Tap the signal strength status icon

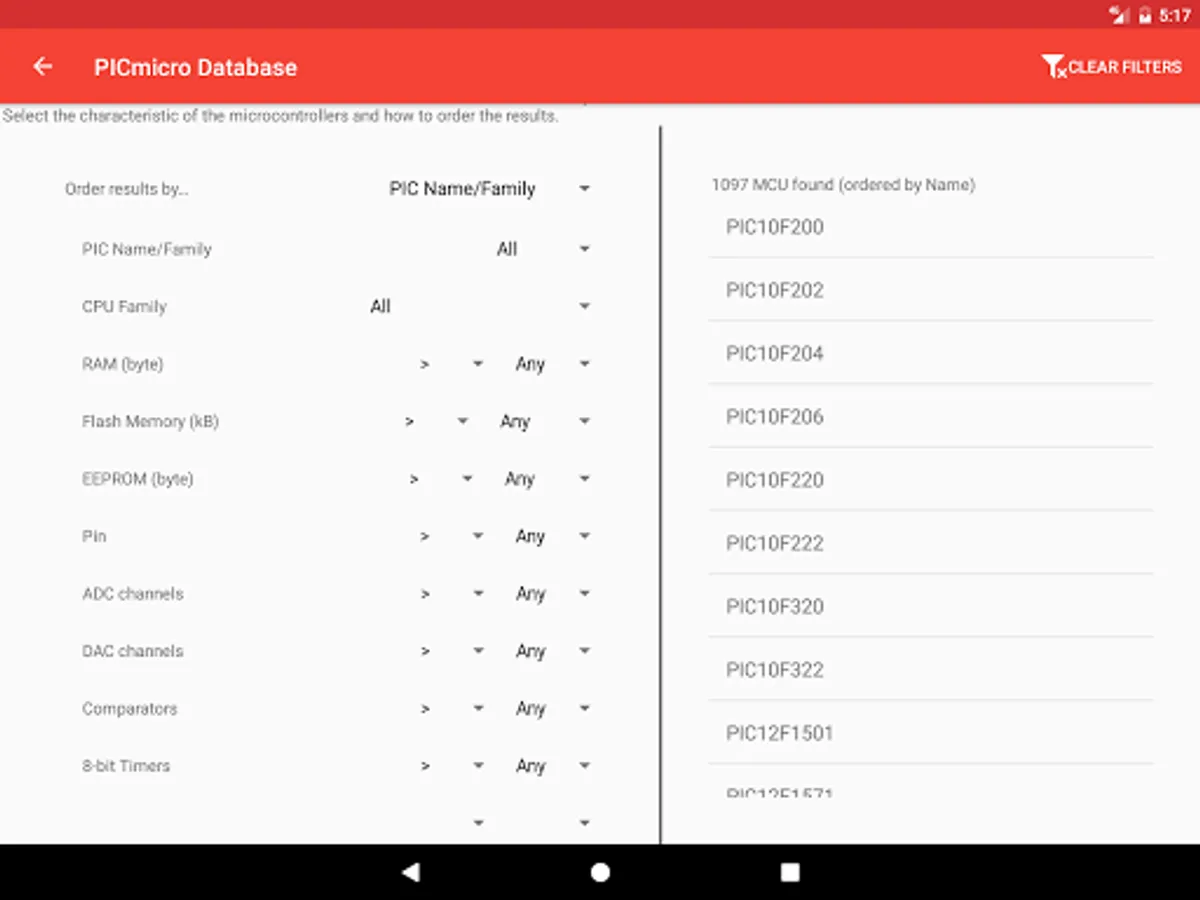(1120, 15)
